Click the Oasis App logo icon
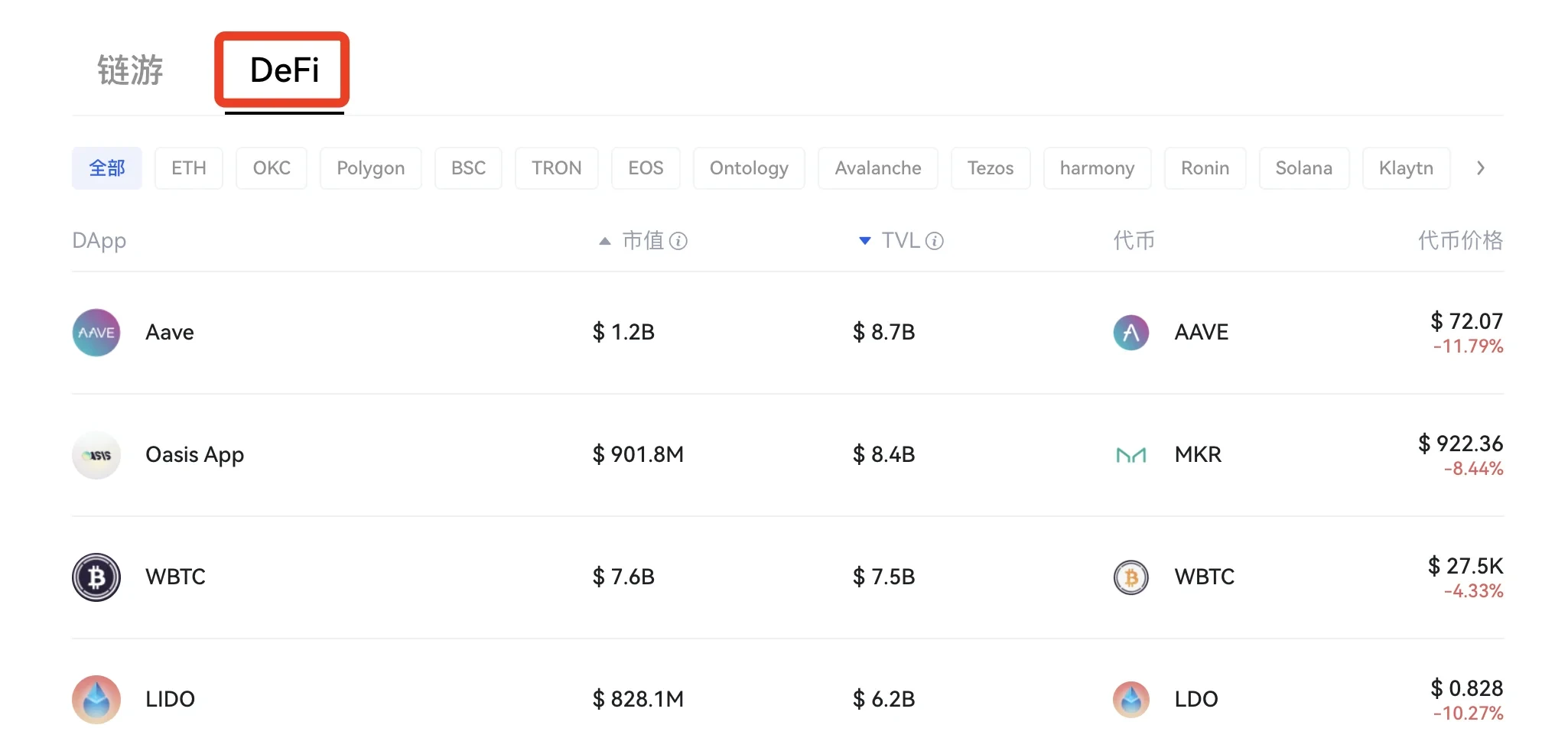Image resolution: width=1568 pixels, height=751 pixels. (x=96, y=455)
